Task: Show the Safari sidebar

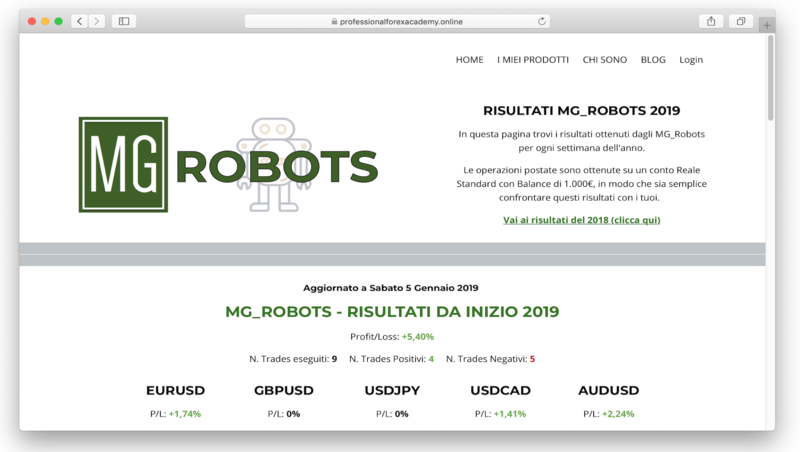Action: 124,21
